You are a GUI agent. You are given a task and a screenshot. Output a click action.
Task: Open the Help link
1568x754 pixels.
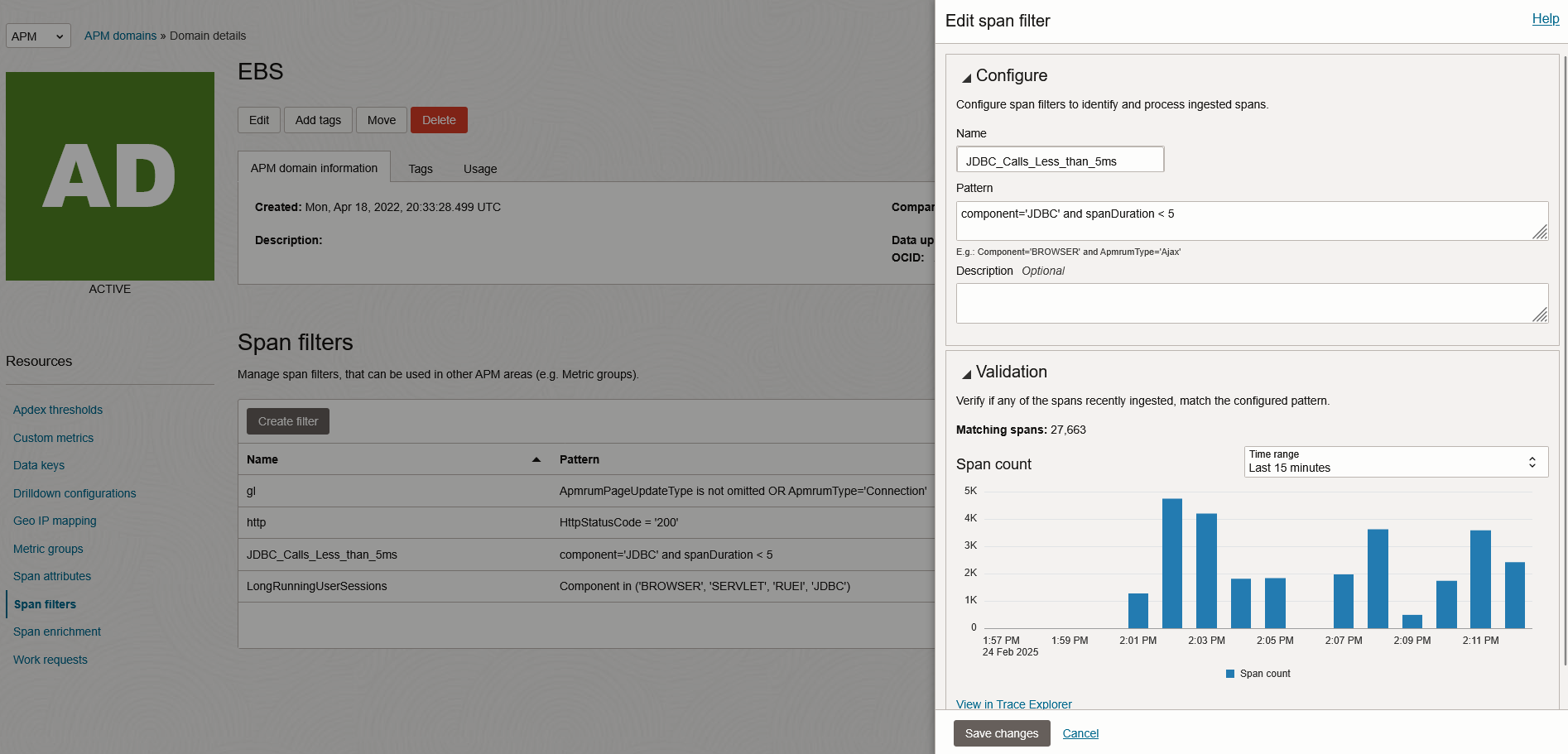coord(1545,18)
